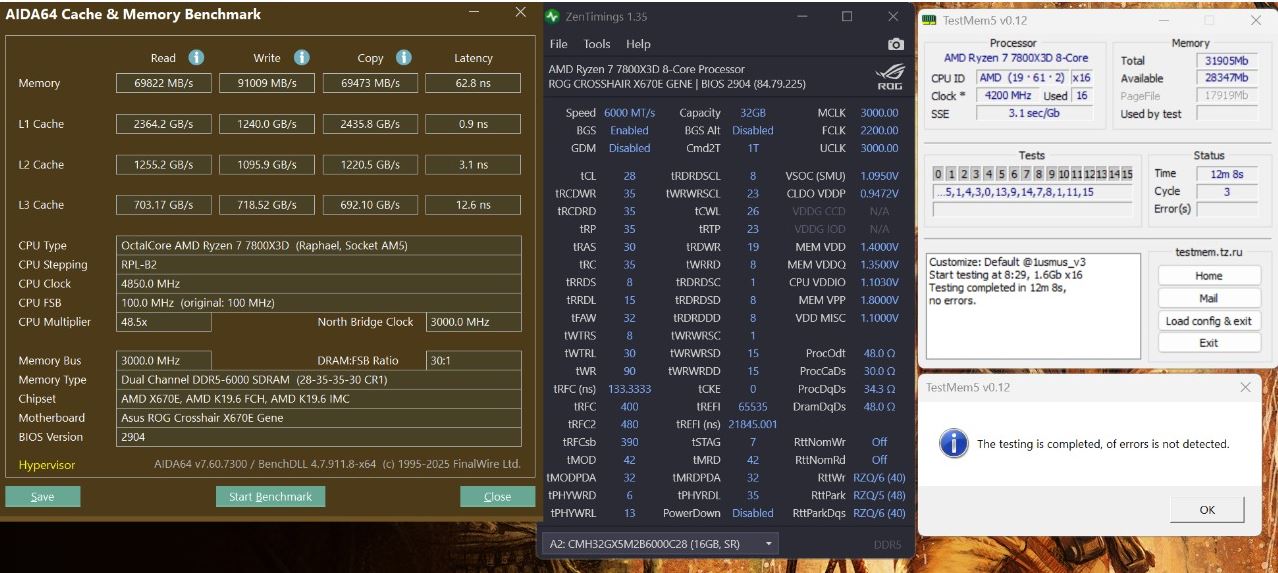Click the Close button in AIDA64

497,497
